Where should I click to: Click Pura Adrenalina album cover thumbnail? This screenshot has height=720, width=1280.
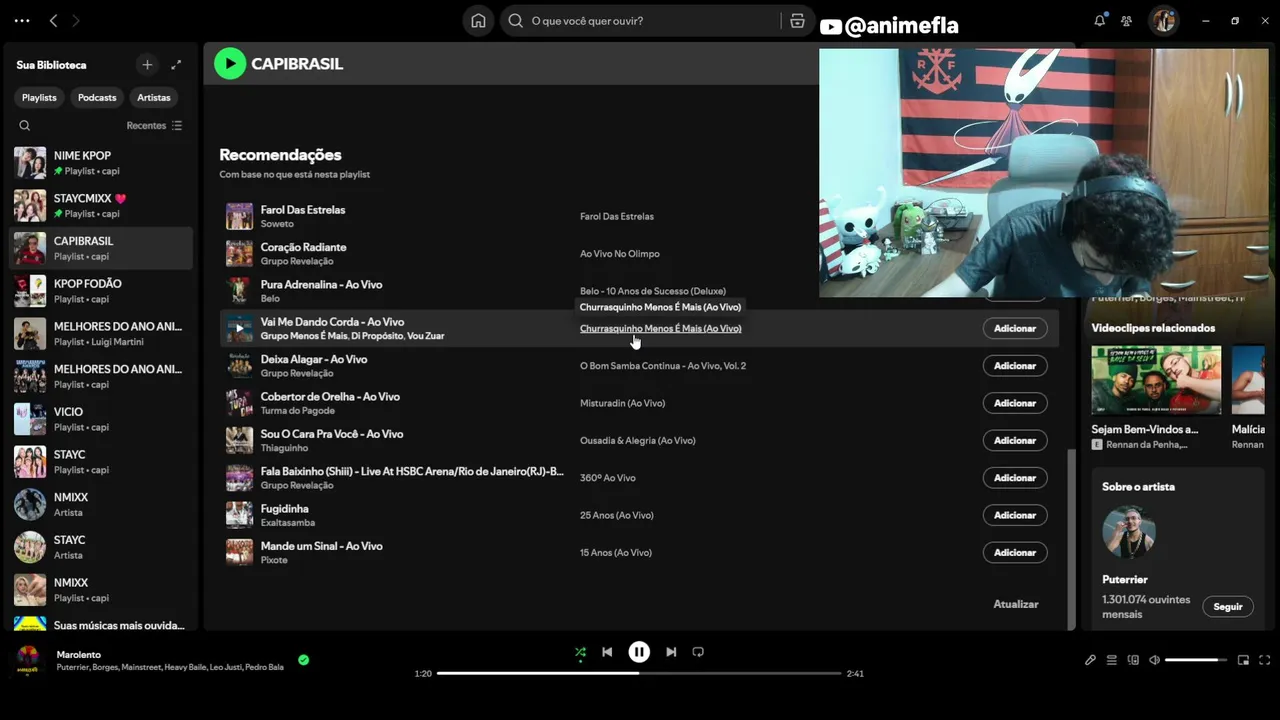[239, 291]
